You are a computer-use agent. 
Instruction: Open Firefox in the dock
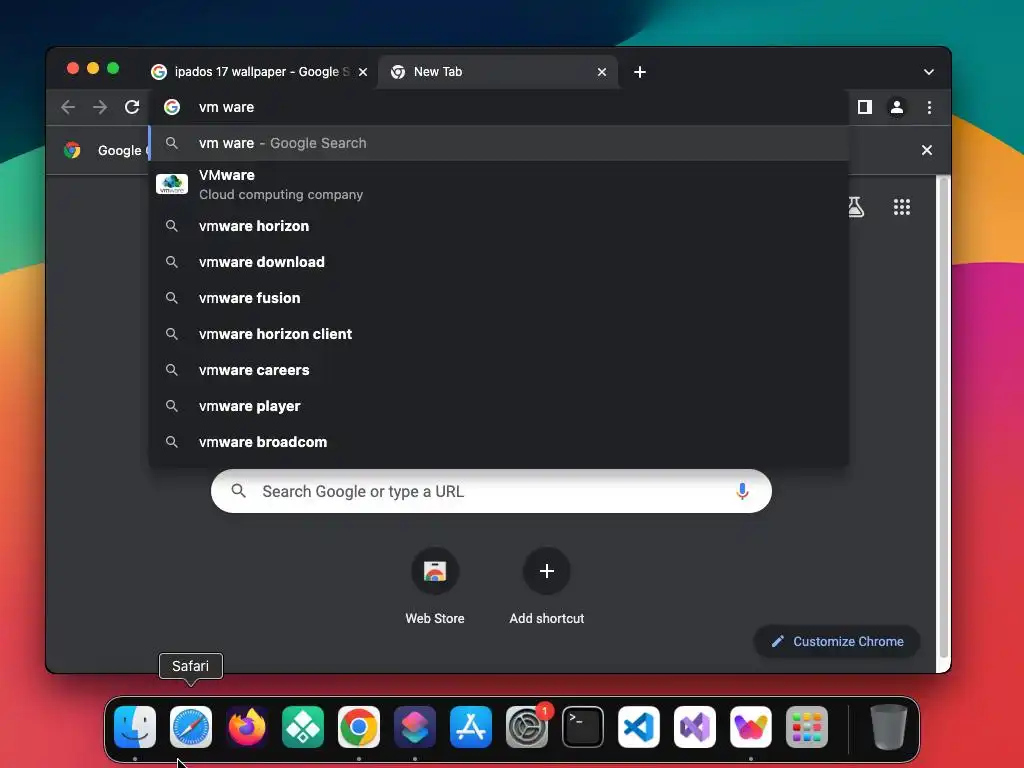point(247,727)
